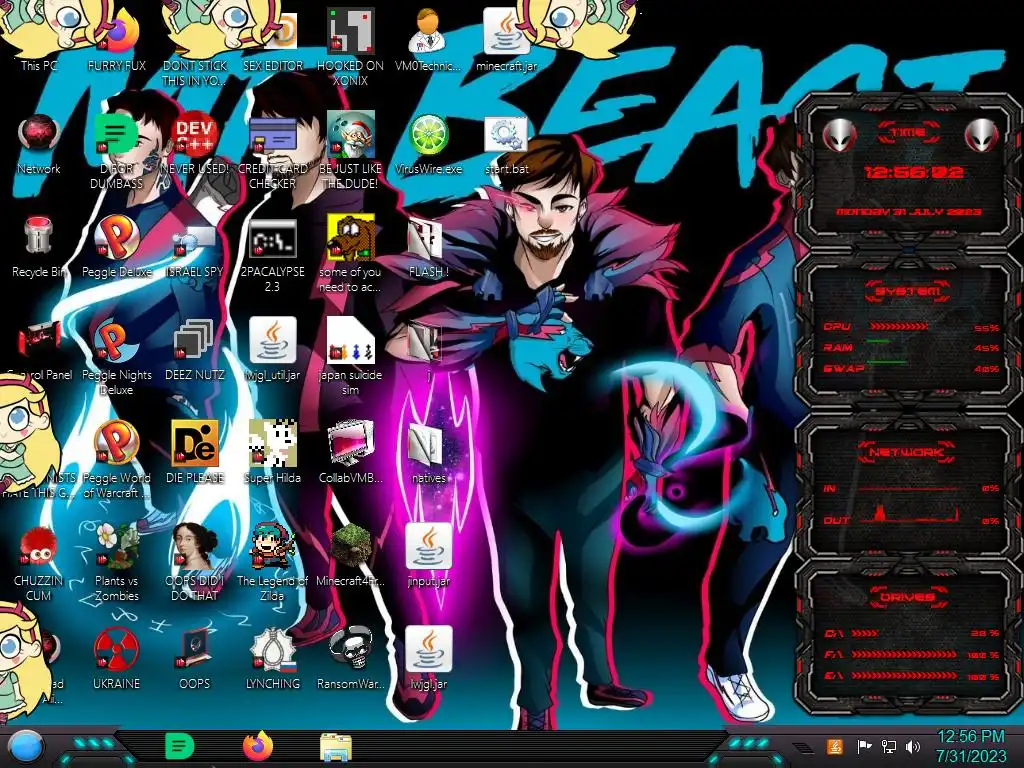Open File Explorer from the taskbar

tap(336, 748)
